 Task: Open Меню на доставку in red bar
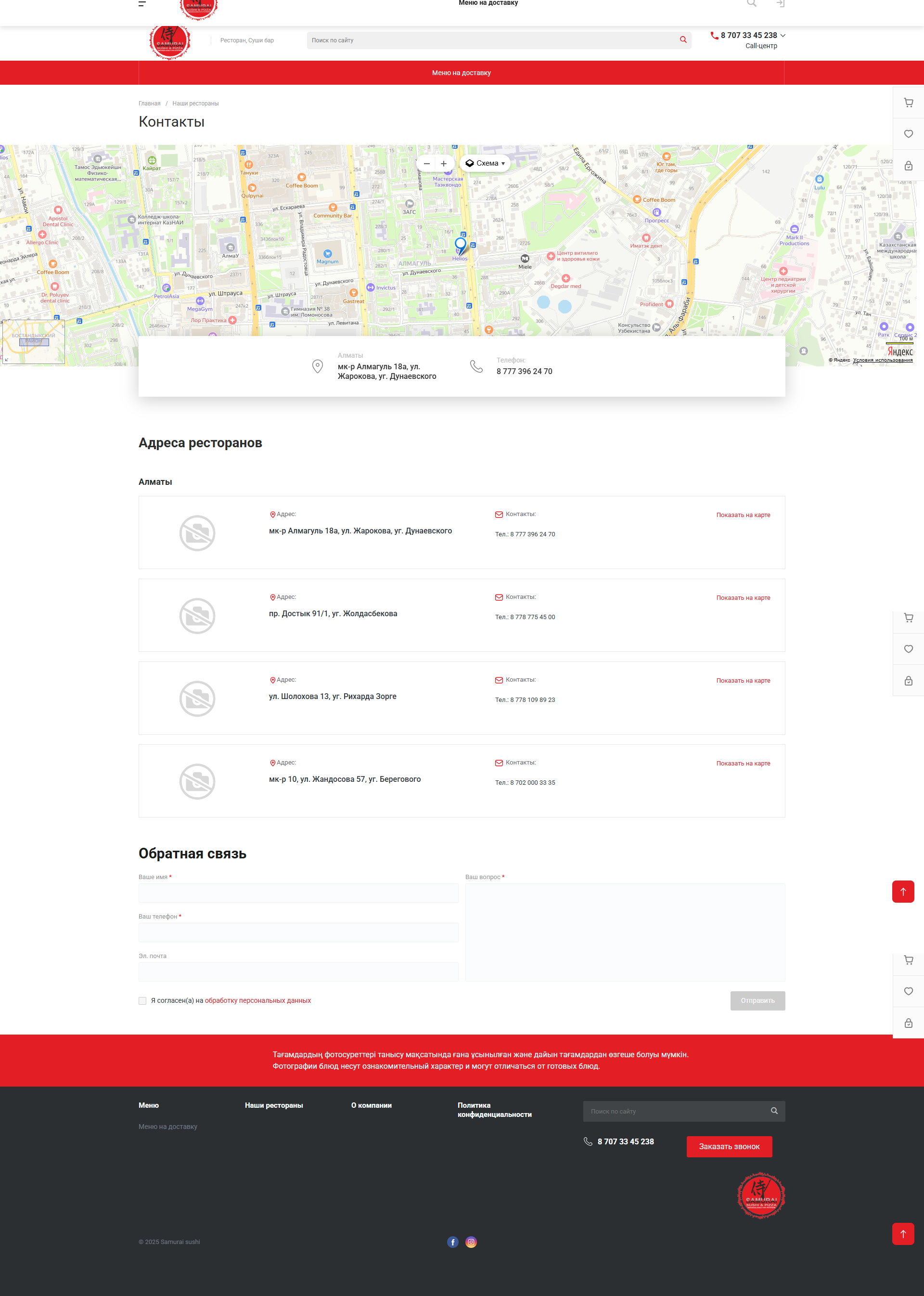click(x=461, y=73)
